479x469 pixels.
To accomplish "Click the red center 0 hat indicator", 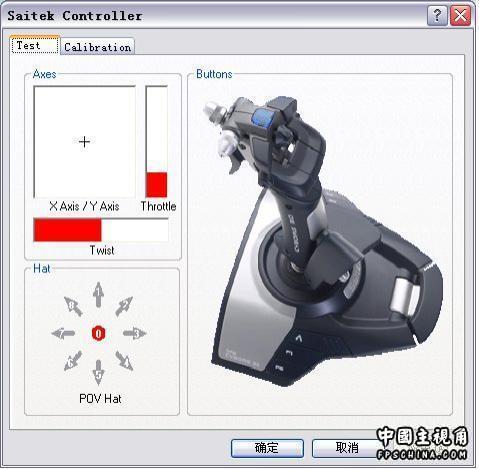I will pyautogui.click(x=98, y=333).
